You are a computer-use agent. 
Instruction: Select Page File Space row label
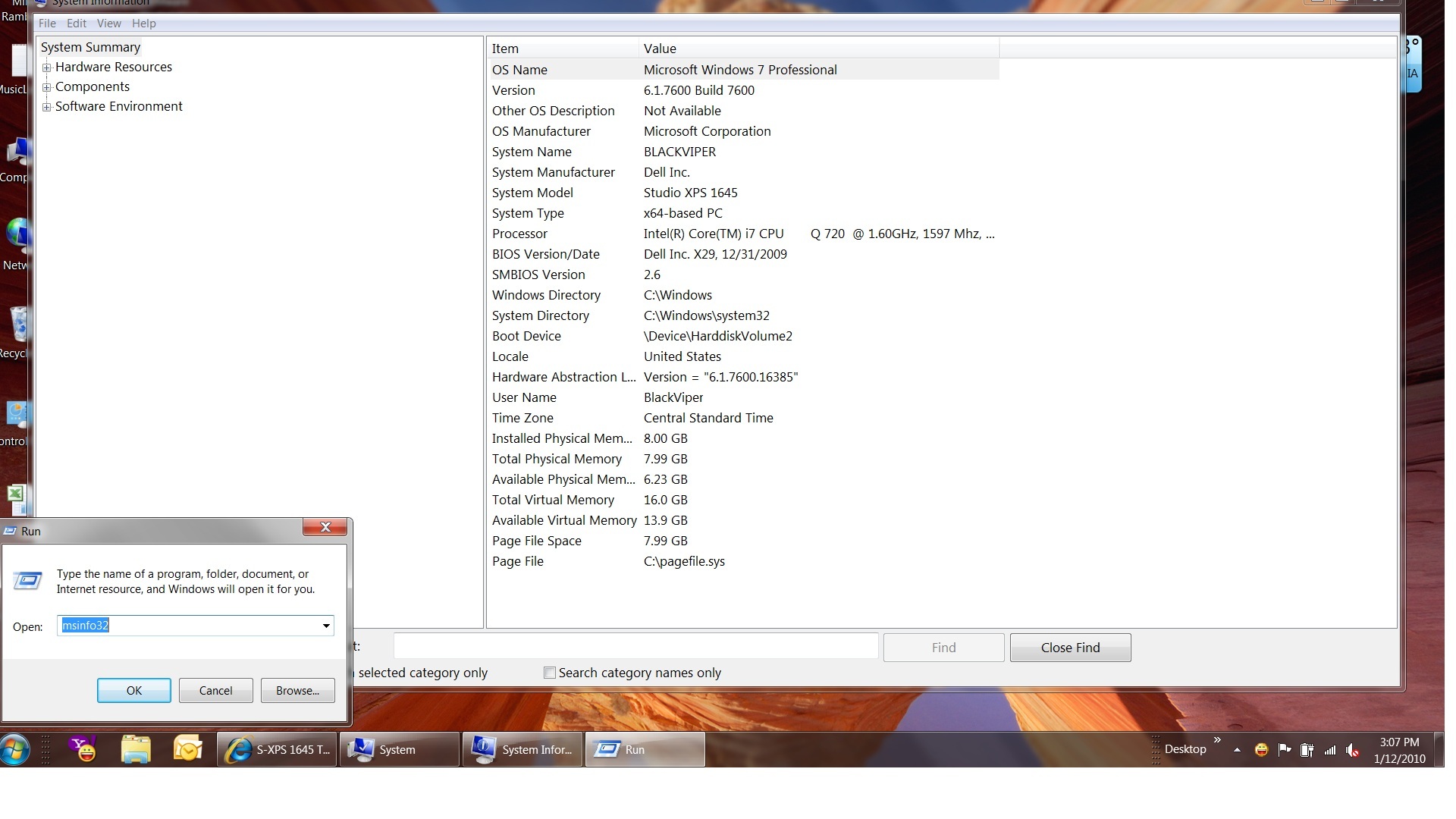coord(537,541)
